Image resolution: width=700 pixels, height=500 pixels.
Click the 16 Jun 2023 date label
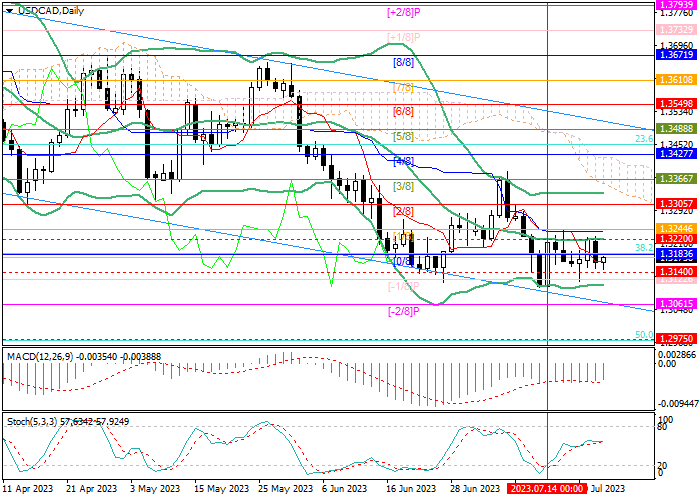click(411, 489)
